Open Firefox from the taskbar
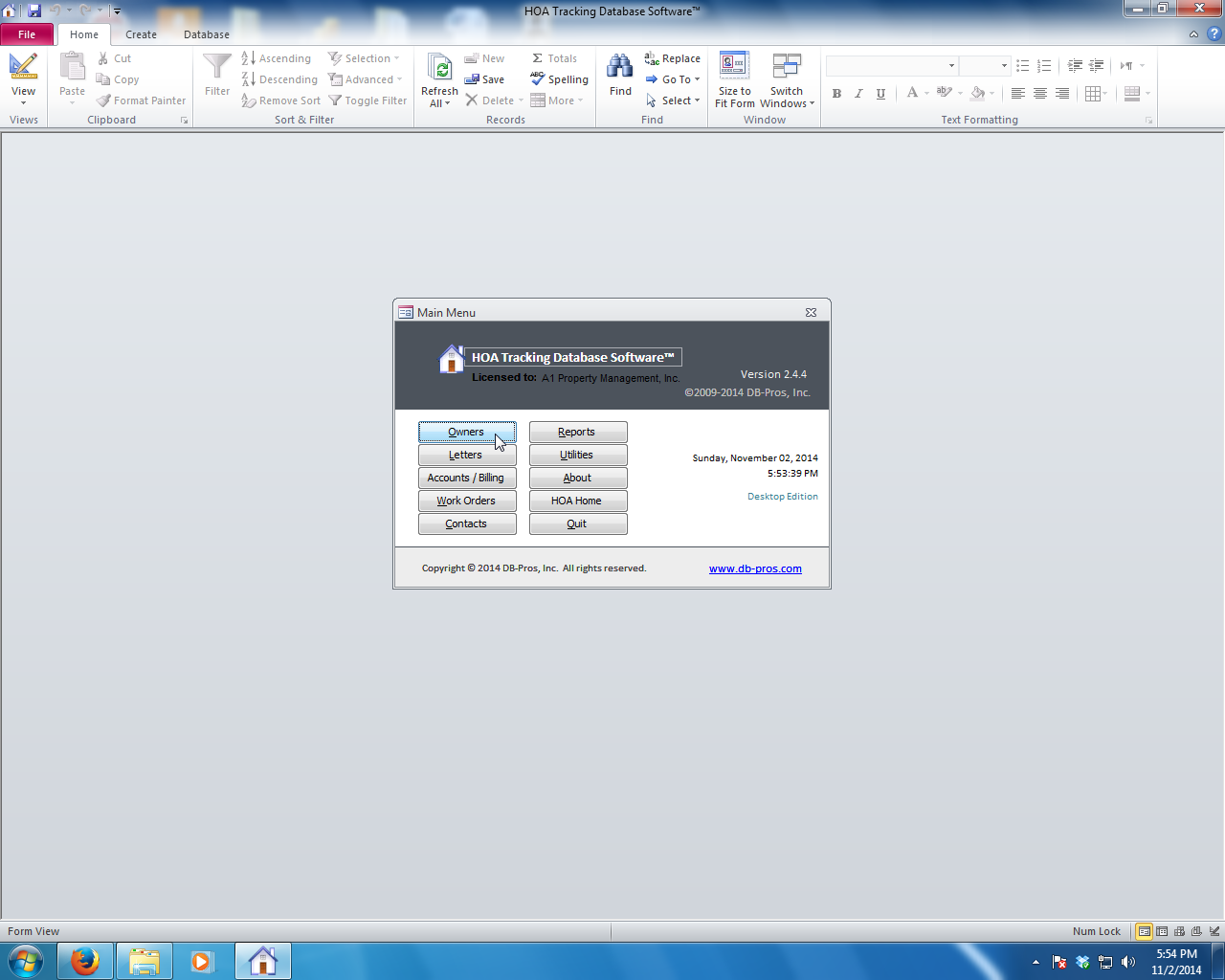Screen dimensions: 1225x980 [85, 961]
